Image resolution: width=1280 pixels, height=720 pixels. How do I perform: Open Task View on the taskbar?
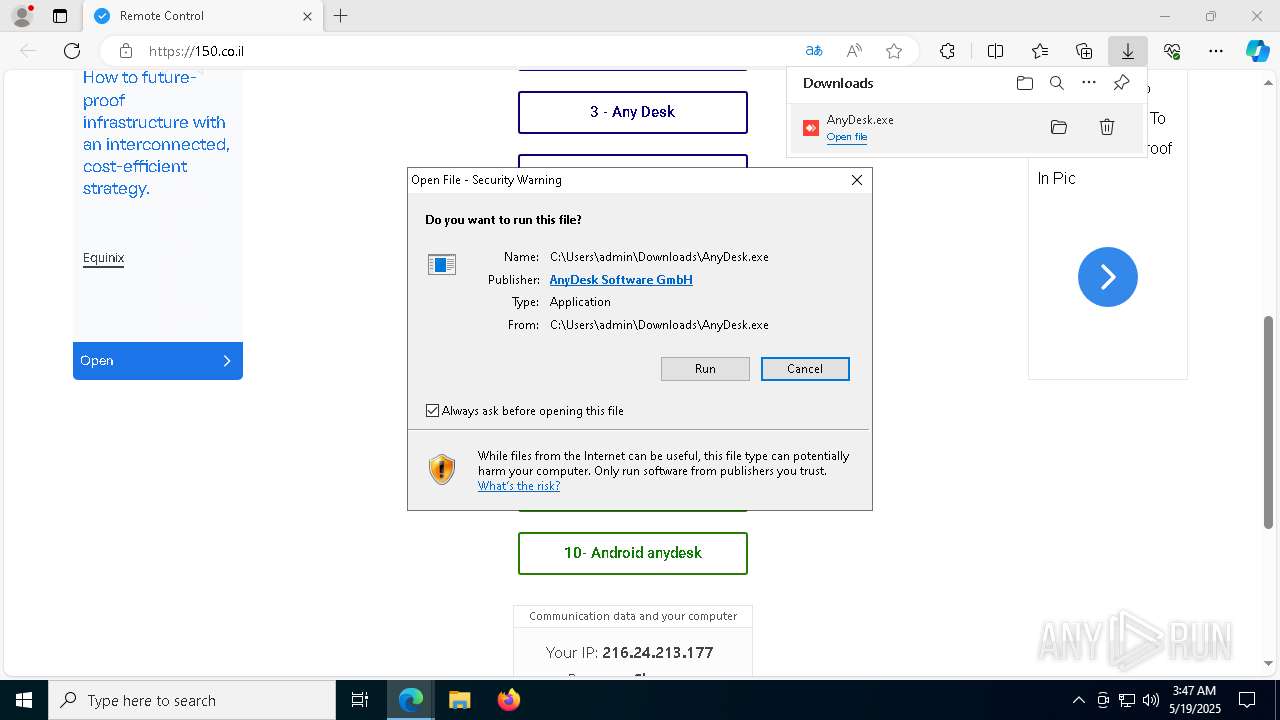click(360, 700)
